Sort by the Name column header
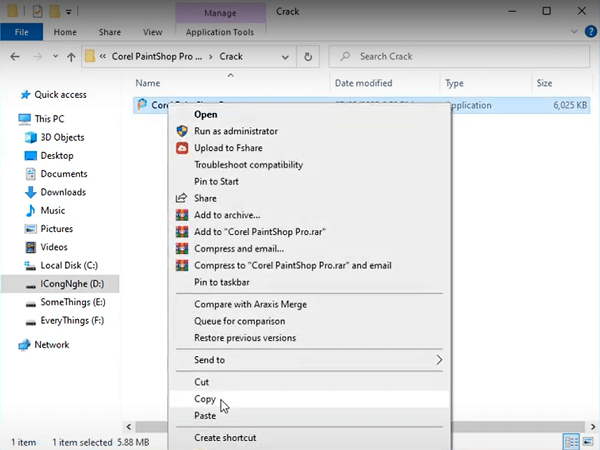 [148, 83]
